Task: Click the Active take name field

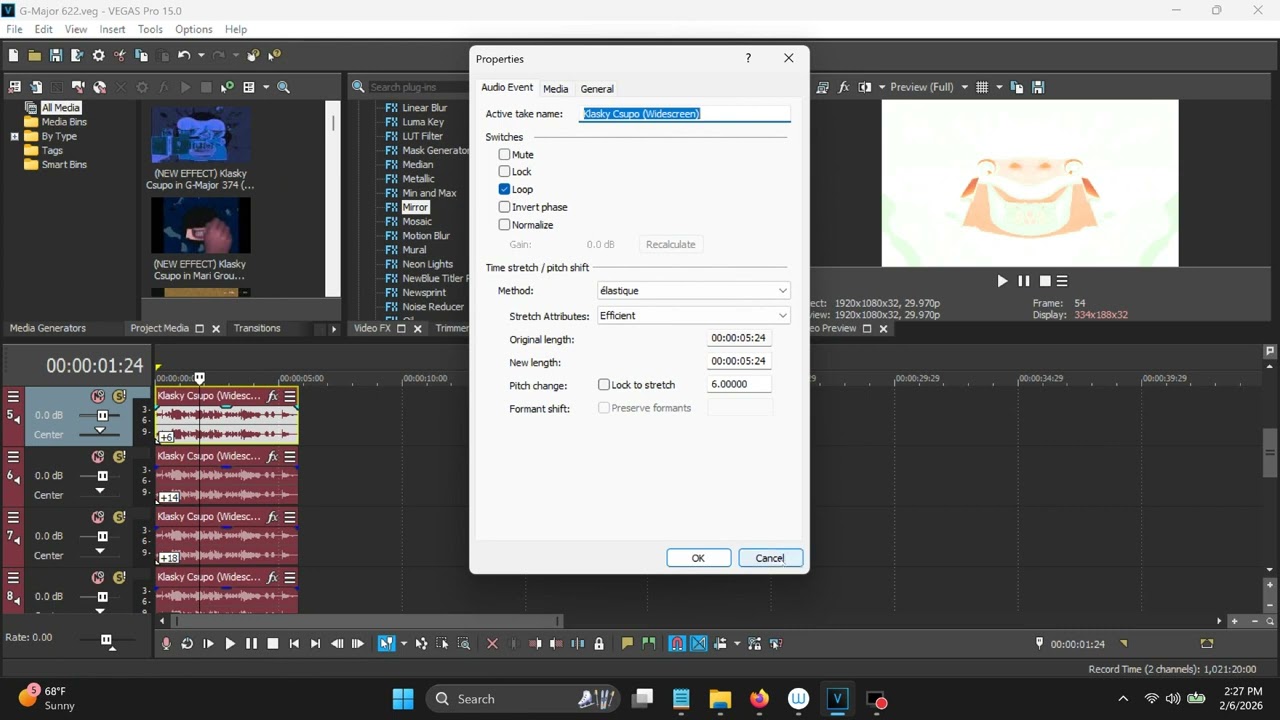Action: (x=686, y=114)
